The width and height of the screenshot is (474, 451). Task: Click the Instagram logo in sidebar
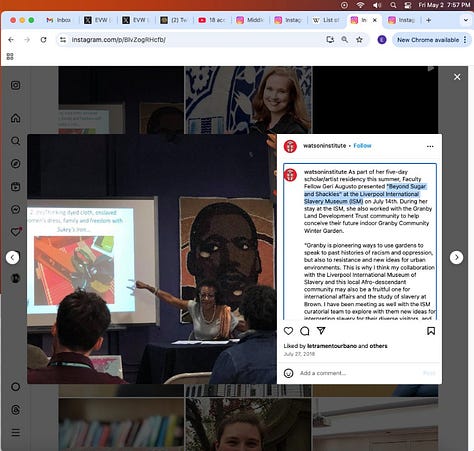(x=15, y=85)
